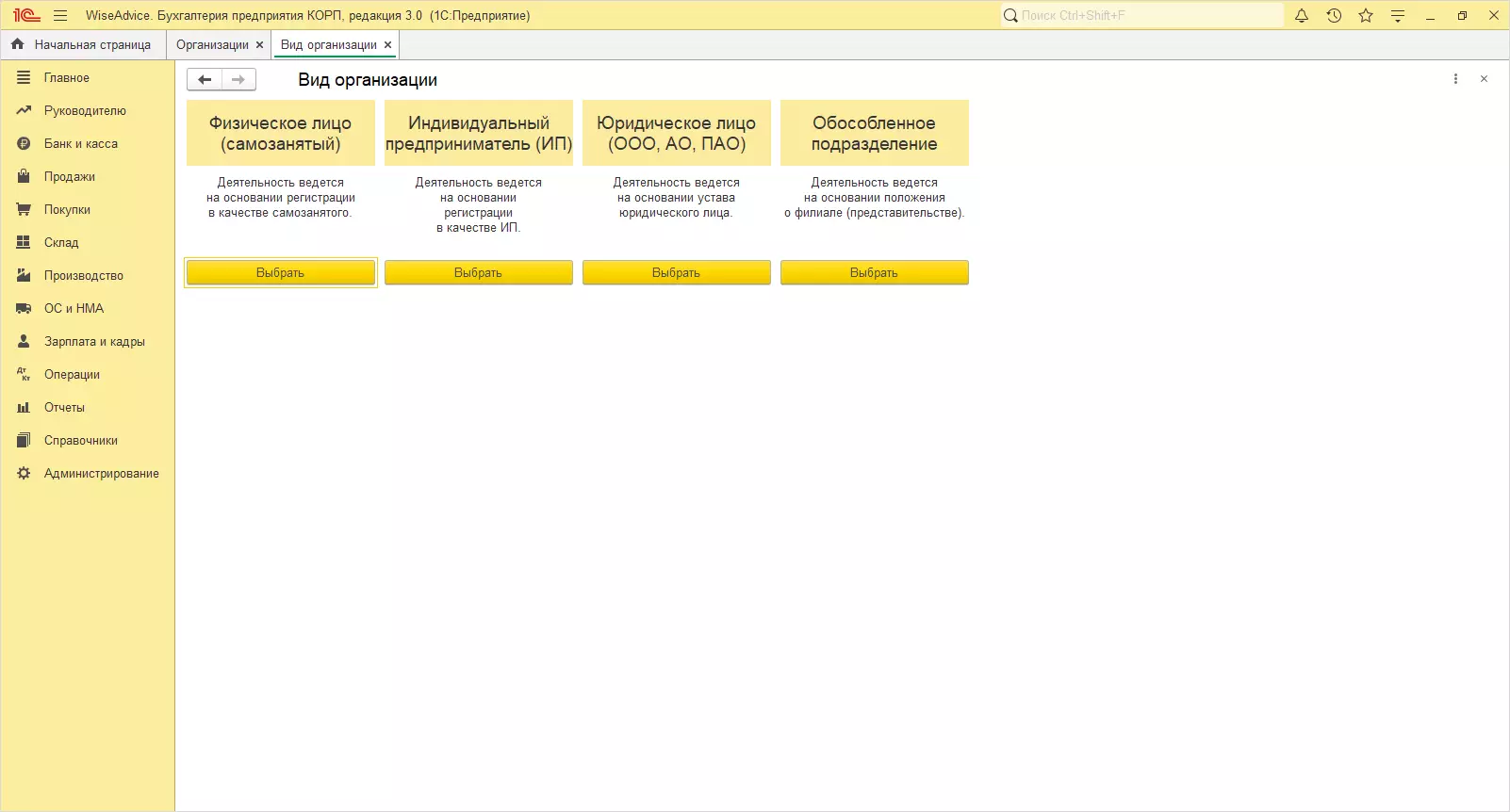Viewport: 1510px width, 812px height.
Task: Click the Главное section icon
Action: pyautogui.click(x=24, y=77)
